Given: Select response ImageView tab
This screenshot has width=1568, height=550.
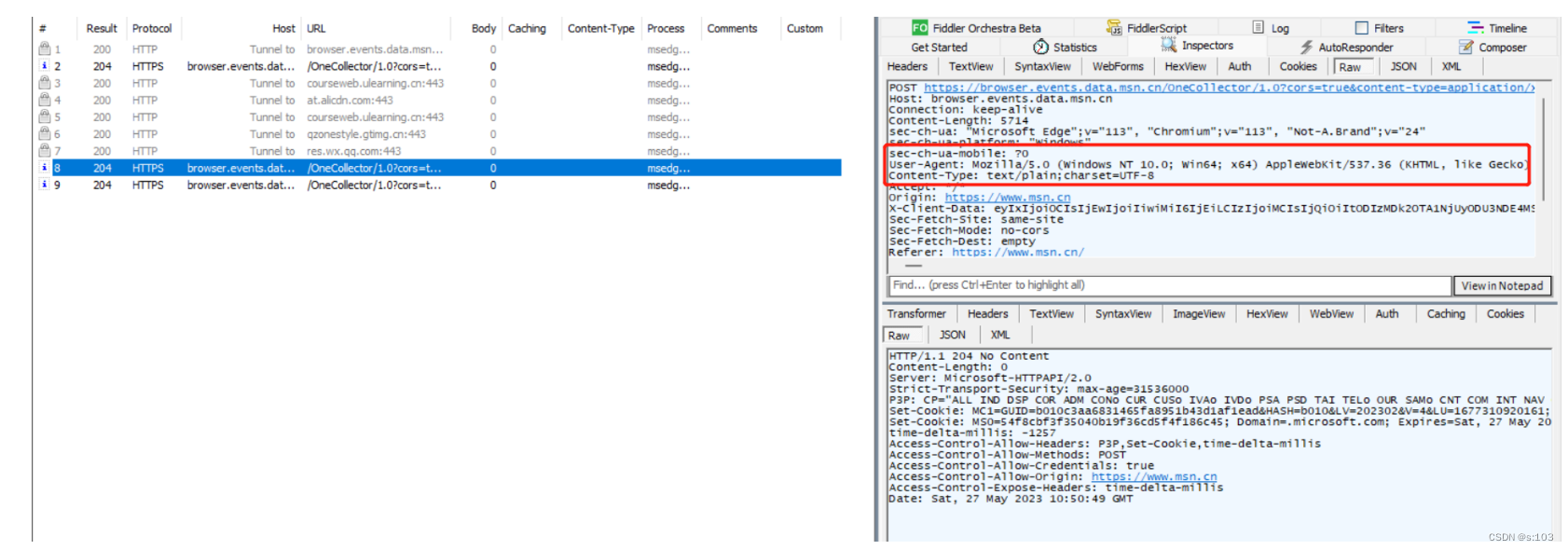Looking at the screenshot, I should 1199,314.
